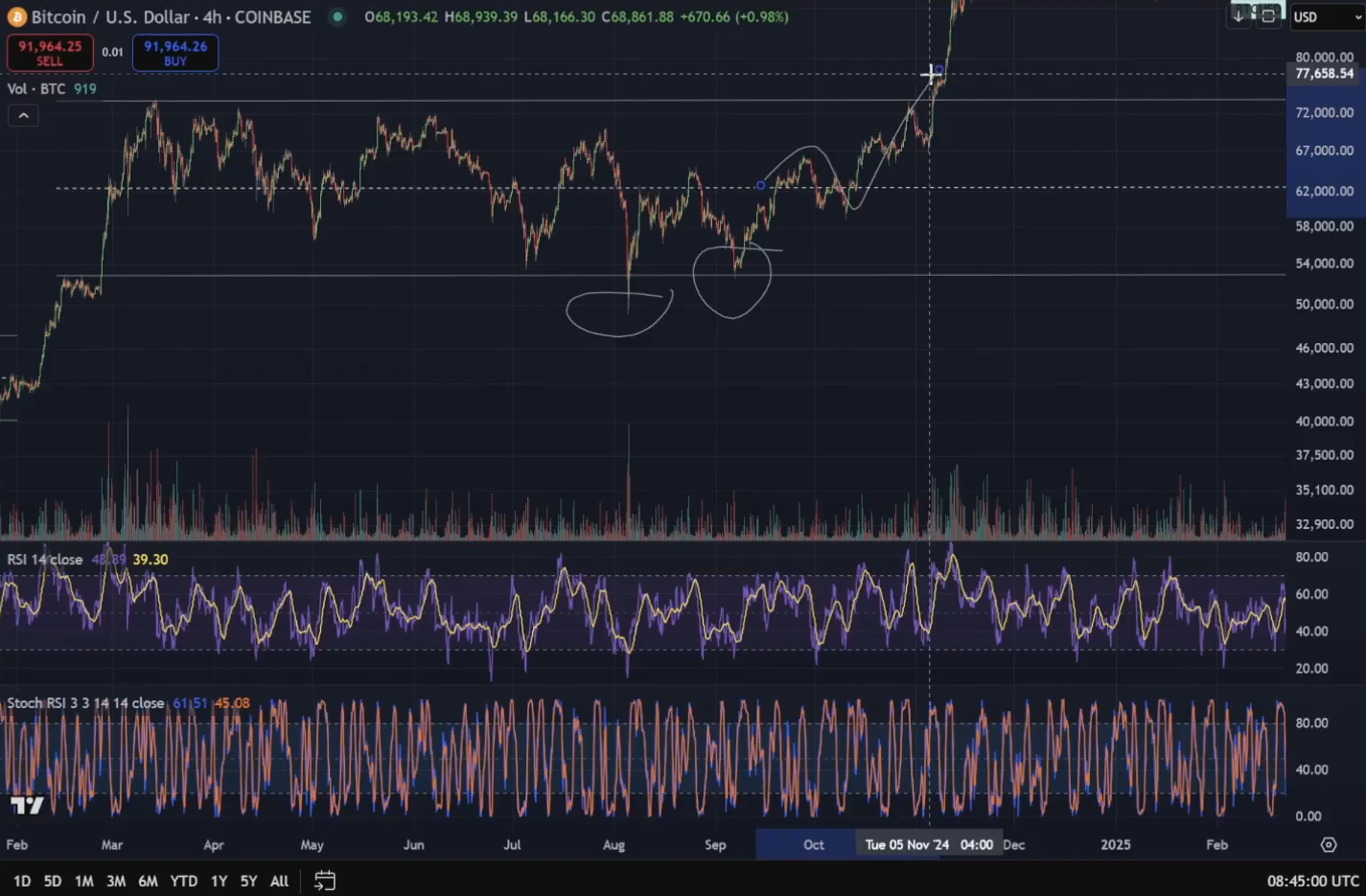Click the down-arrow button beside the USD selector
This screenshot has height=896, width=1366.
(1239, 16)
